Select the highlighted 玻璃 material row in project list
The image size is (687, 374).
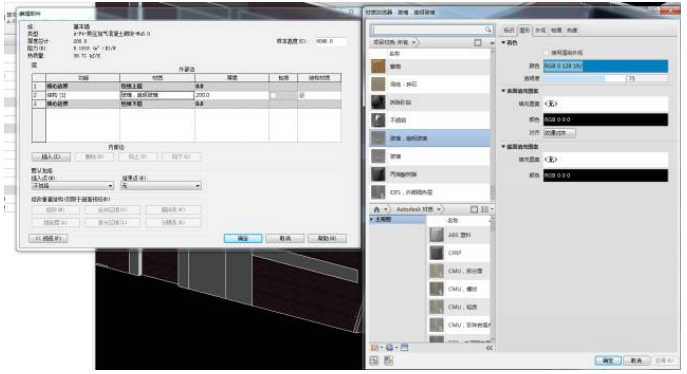pos(430,138)
